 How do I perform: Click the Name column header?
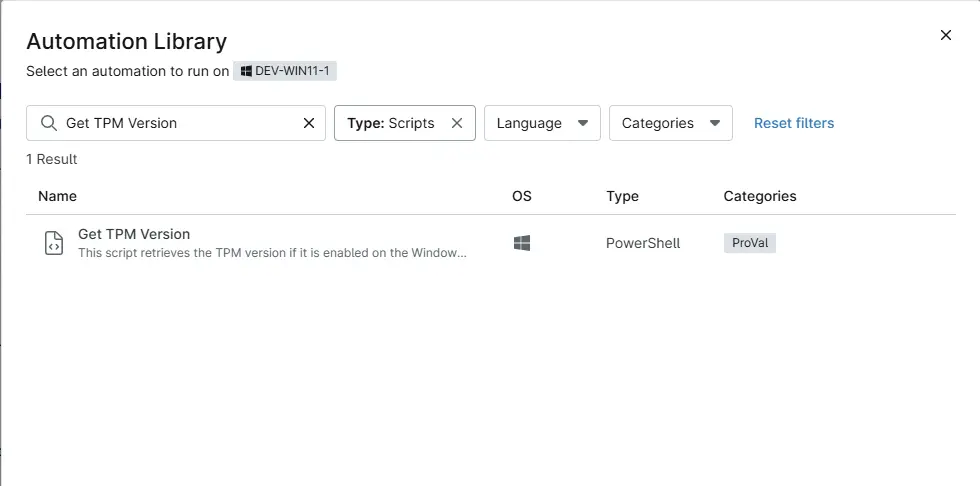coord(57,196)
